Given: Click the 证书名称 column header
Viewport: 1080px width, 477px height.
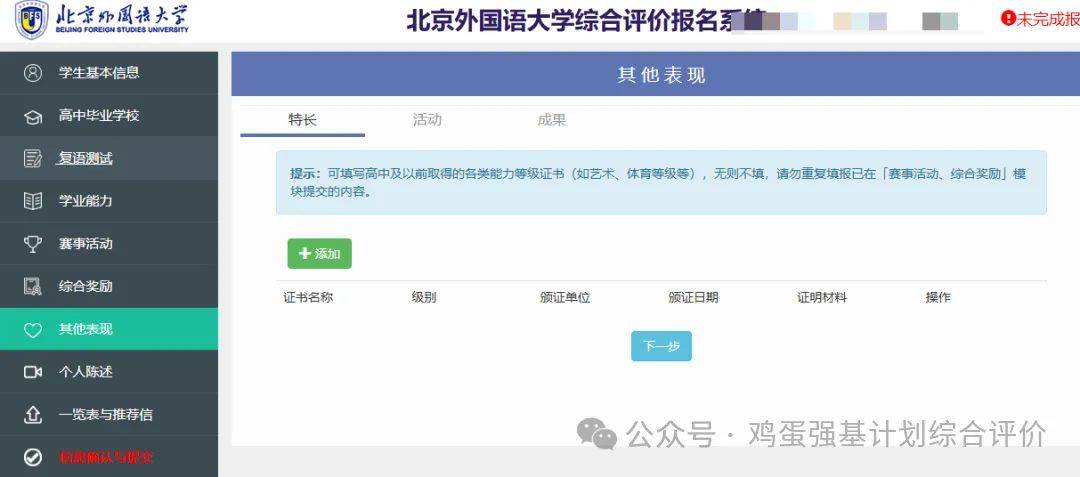Looking at the screenshot, I should (308, 297).
